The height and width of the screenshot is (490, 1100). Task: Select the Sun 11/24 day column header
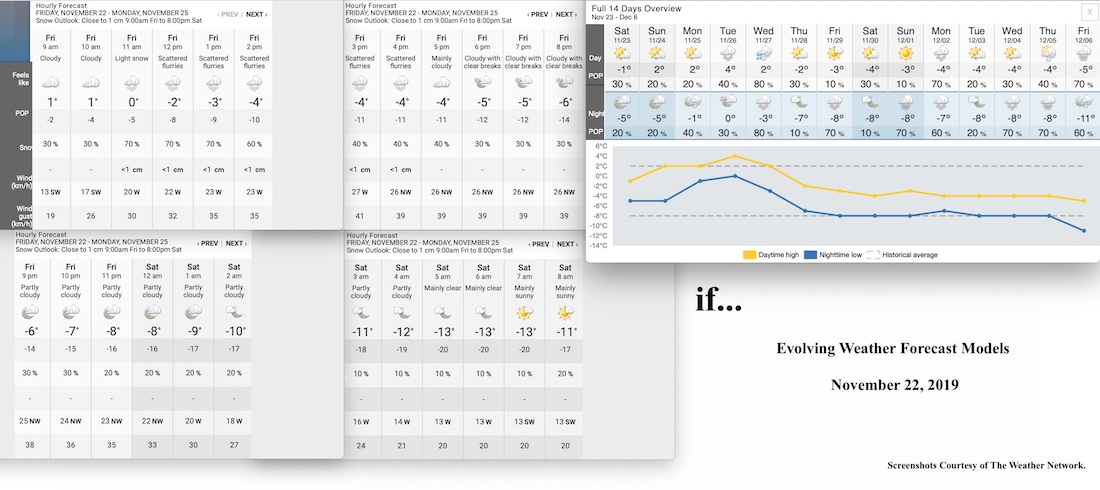tap(657, 35)
